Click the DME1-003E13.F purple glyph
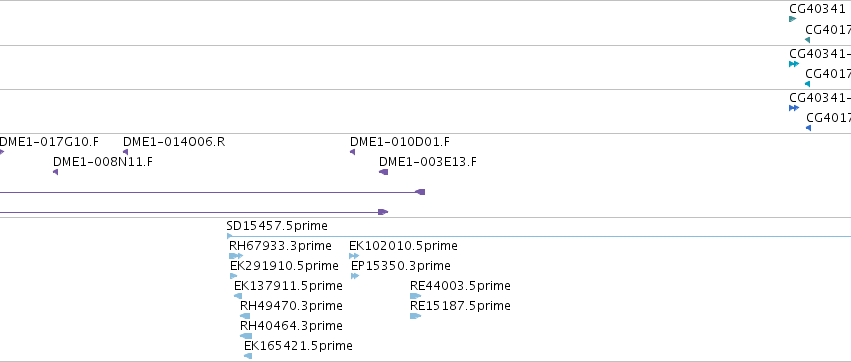Screen dimensions: 851x362 pyautogui.click(x=383, y=172)
